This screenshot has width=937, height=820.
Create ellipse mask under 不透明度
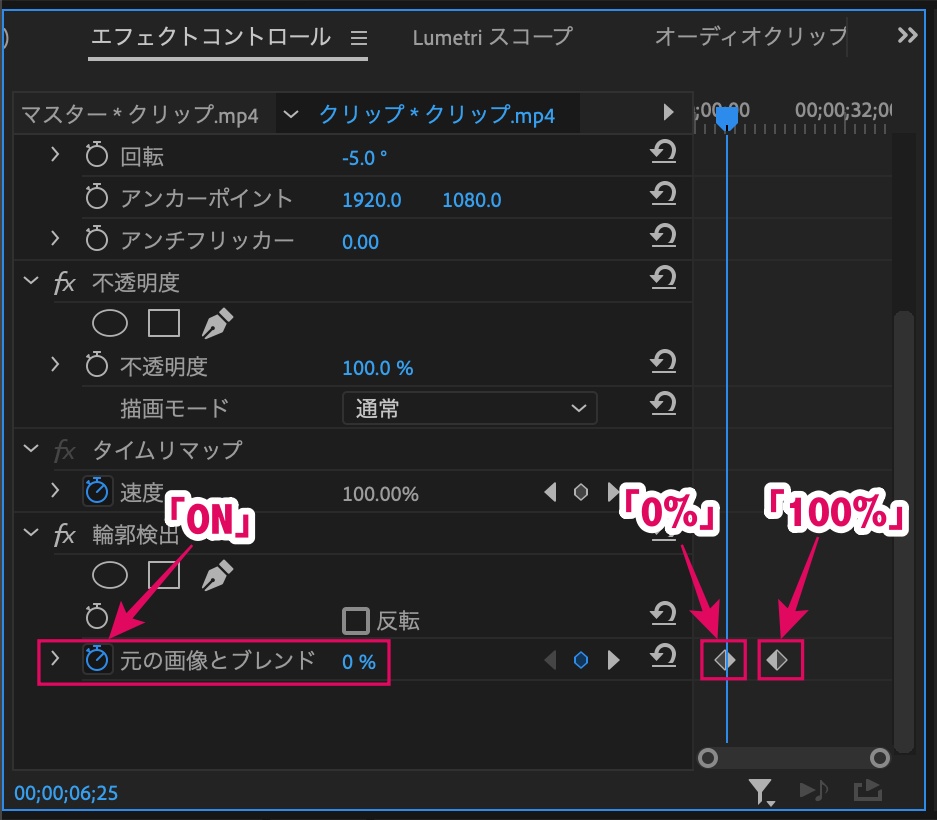(x=110, y=323)
